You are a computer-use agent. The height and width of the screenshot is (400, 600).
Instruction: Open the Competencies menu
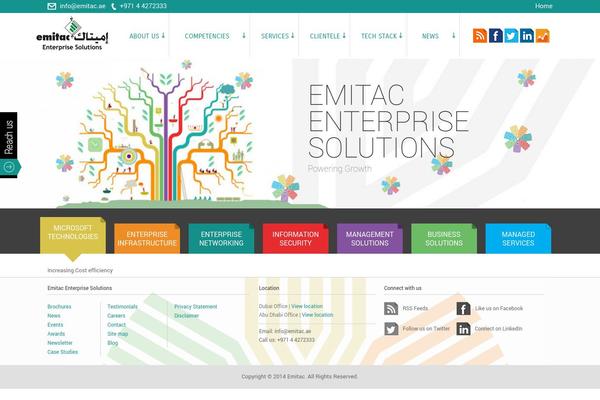point(207,36)
